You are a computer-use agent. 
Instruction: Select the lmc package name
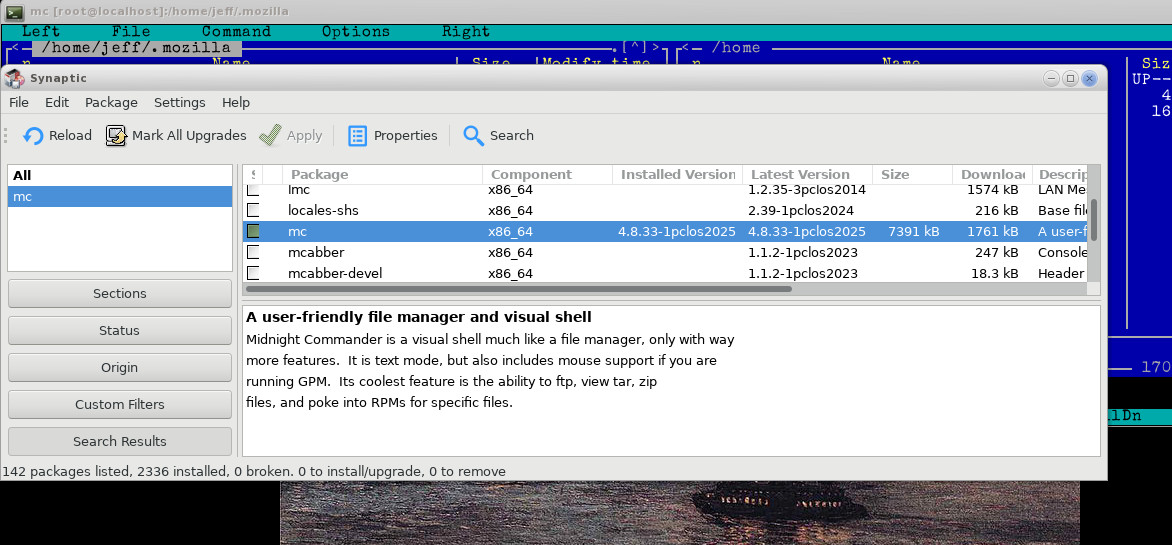coord(298,190)
